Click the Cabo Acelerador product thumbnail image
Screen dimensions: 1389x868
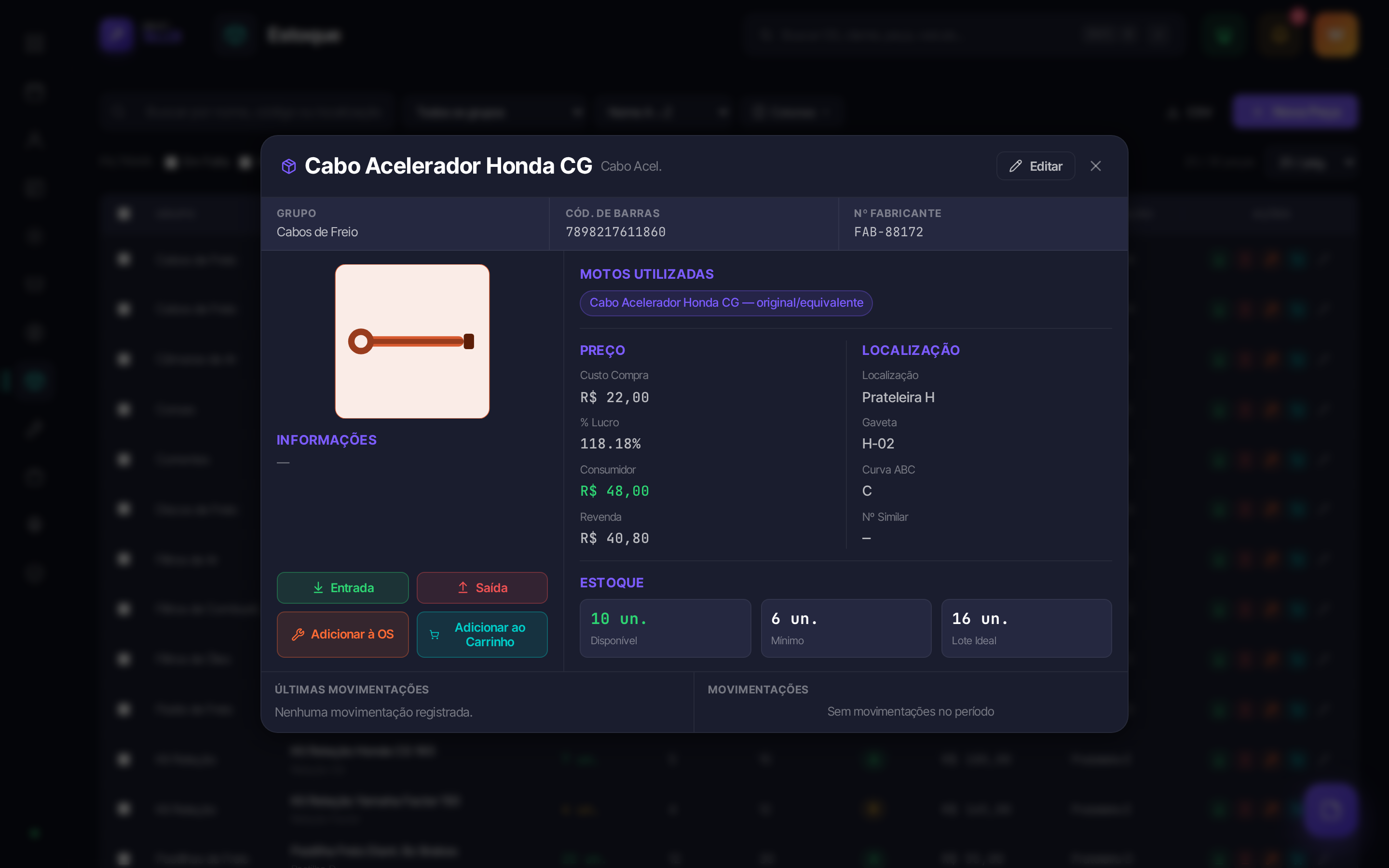coord(412,341)
